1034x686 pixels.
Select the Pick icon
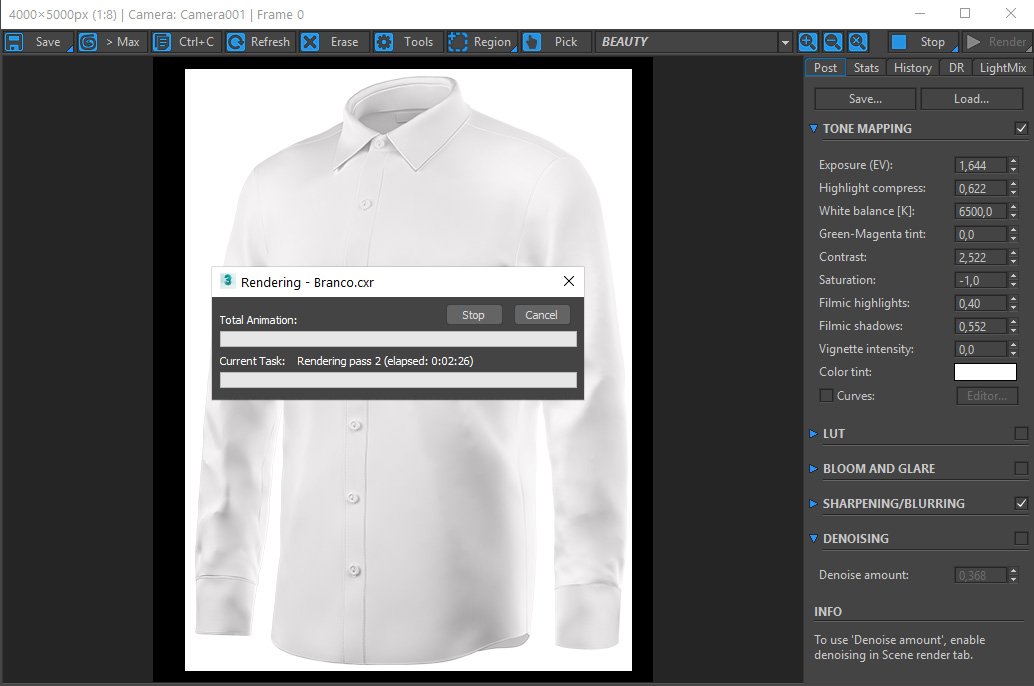530,41
